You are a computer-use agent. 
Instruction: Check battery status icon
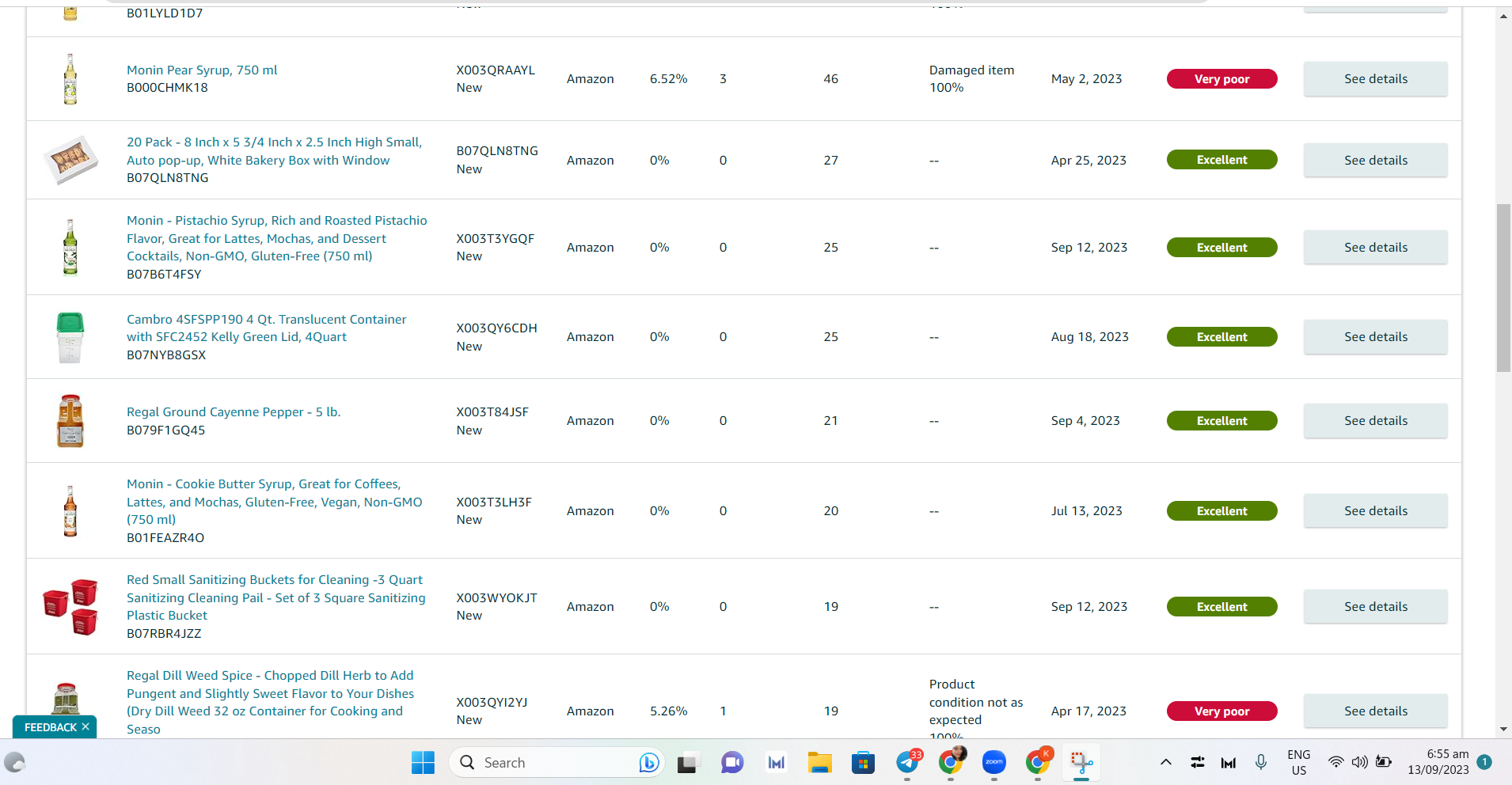click(1384, 762)
